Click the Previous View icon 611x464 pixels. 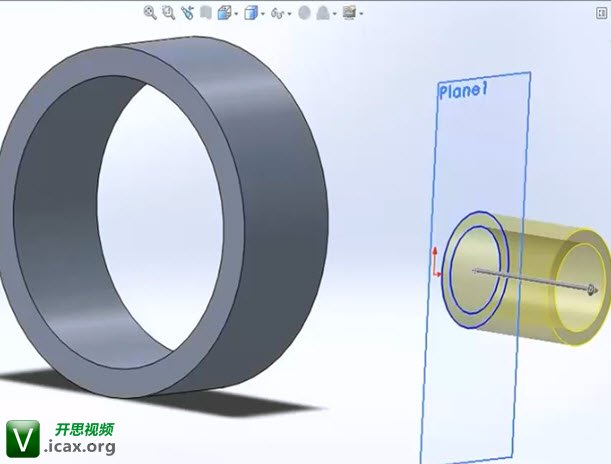[x=187, y=13]
